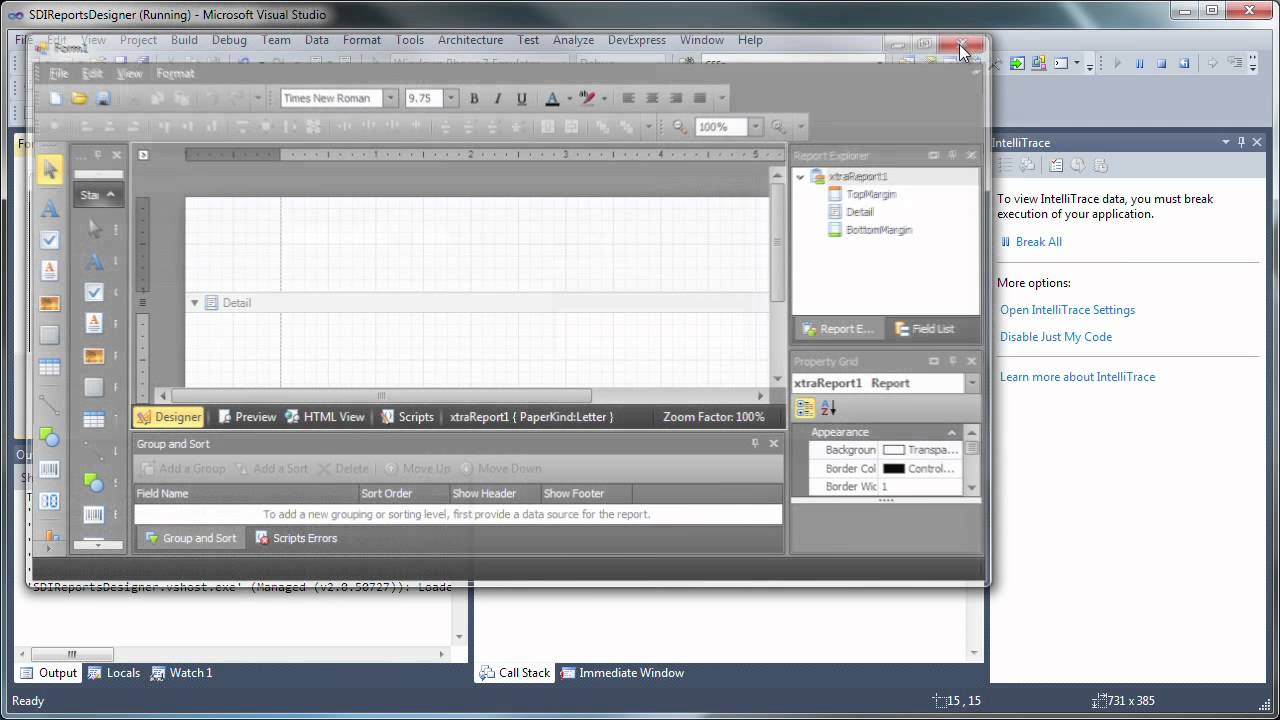Select the Label tool in outer toolbox strip
The height and width of the screenshot is (720, 1280).
click(x=50, y=208)
